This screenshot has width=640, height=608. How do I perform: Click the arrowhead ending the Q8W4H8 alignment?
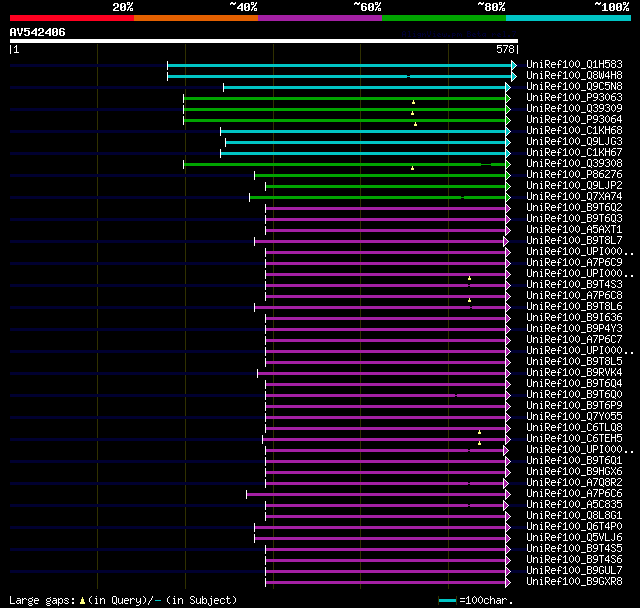click(x=514, y=76)
